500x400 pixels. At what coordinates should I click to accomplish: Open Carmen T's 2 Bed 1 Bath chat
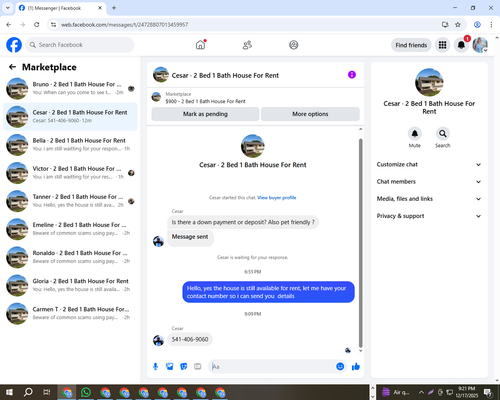tap(70, 313)
